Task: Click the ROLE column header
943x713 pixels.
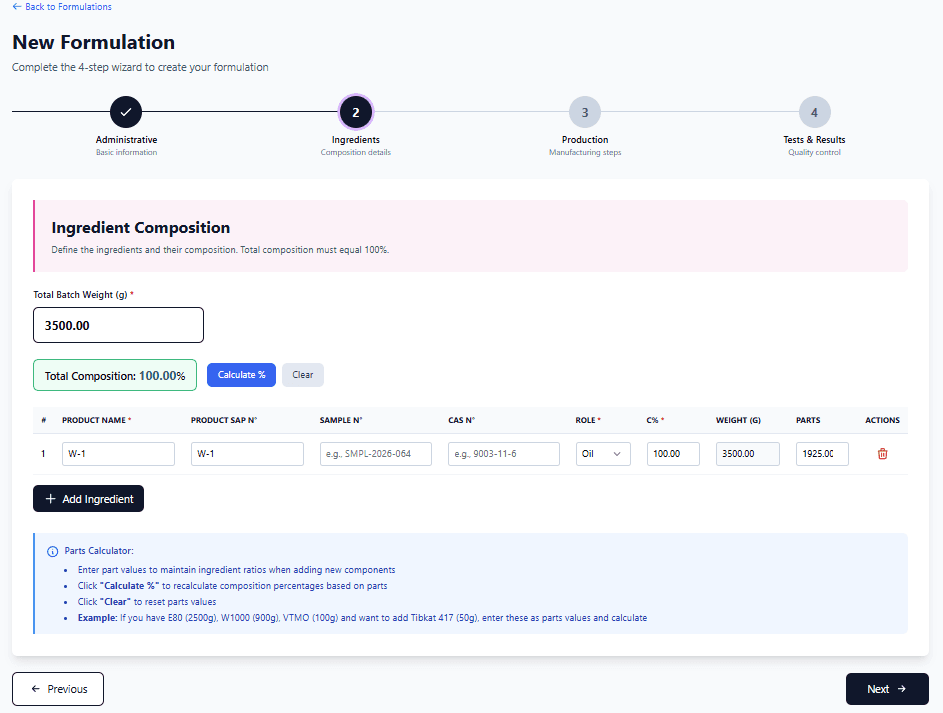Action: point(588,420)
